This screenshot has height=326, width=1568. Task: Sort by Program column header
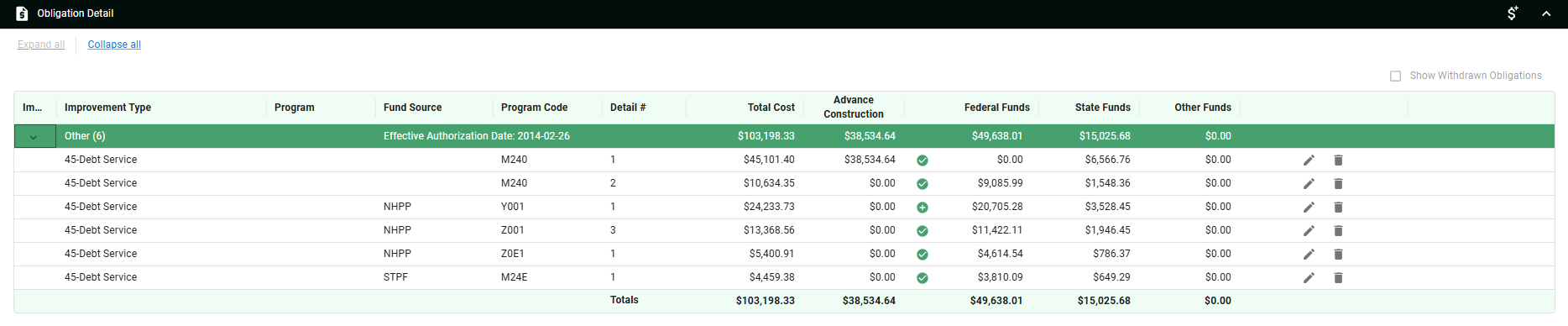coord(295,108)
